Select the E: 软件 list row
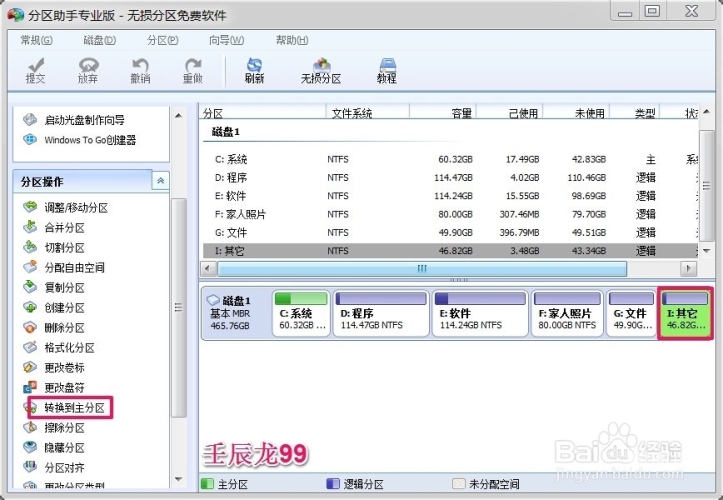The height and width of the screenshot is (500, 723). (x=450, y=196)
